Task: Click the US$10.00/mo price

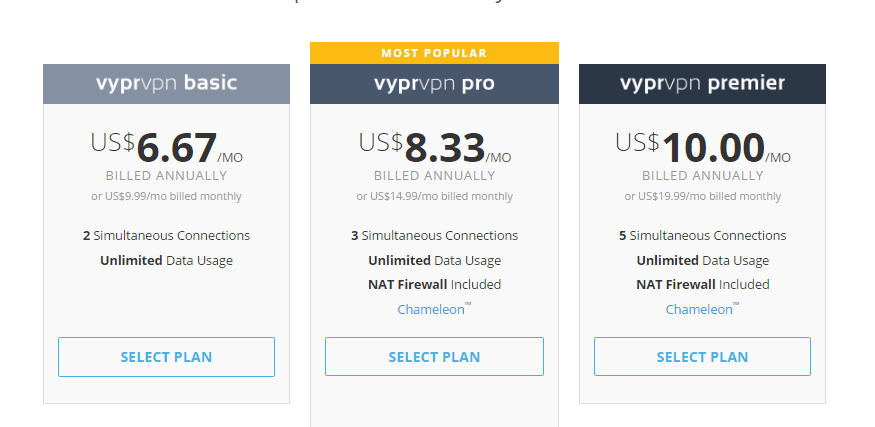Action: coord(703,148)
